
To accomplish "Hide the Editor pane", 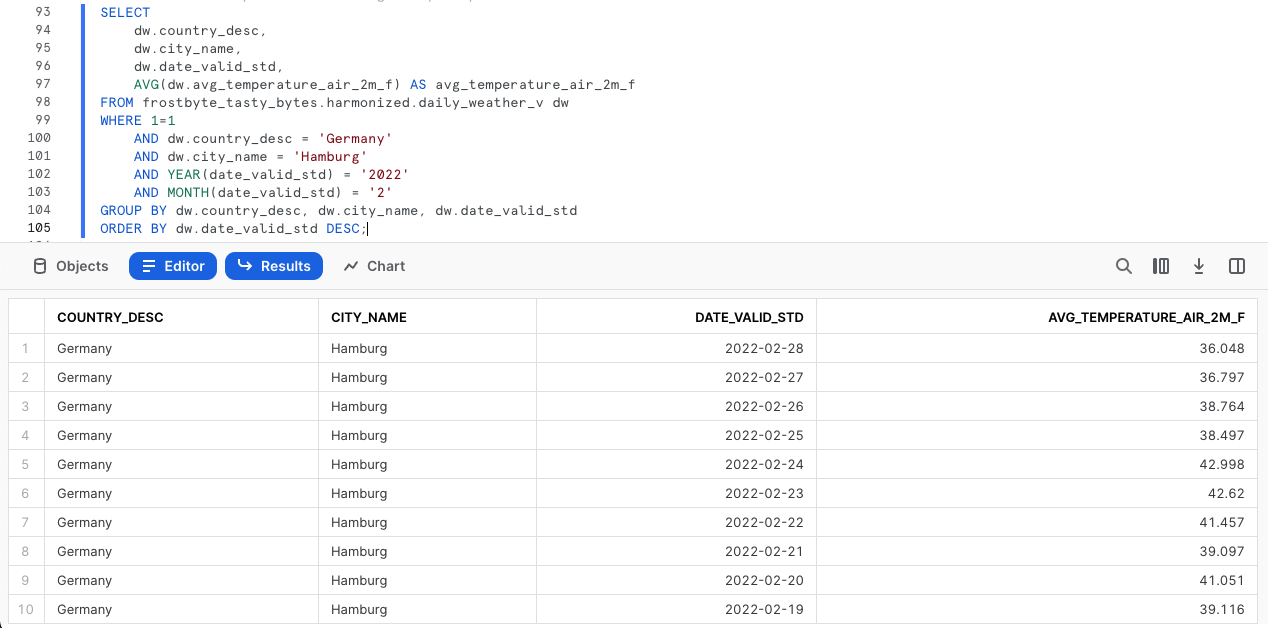I will tap(173, 266).
